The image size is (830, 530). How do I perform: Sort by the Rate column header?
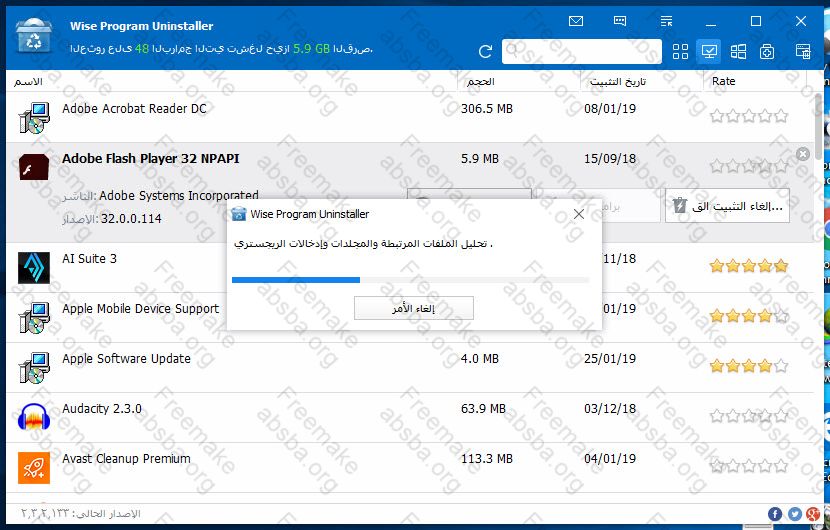click(x=723, y=81)
